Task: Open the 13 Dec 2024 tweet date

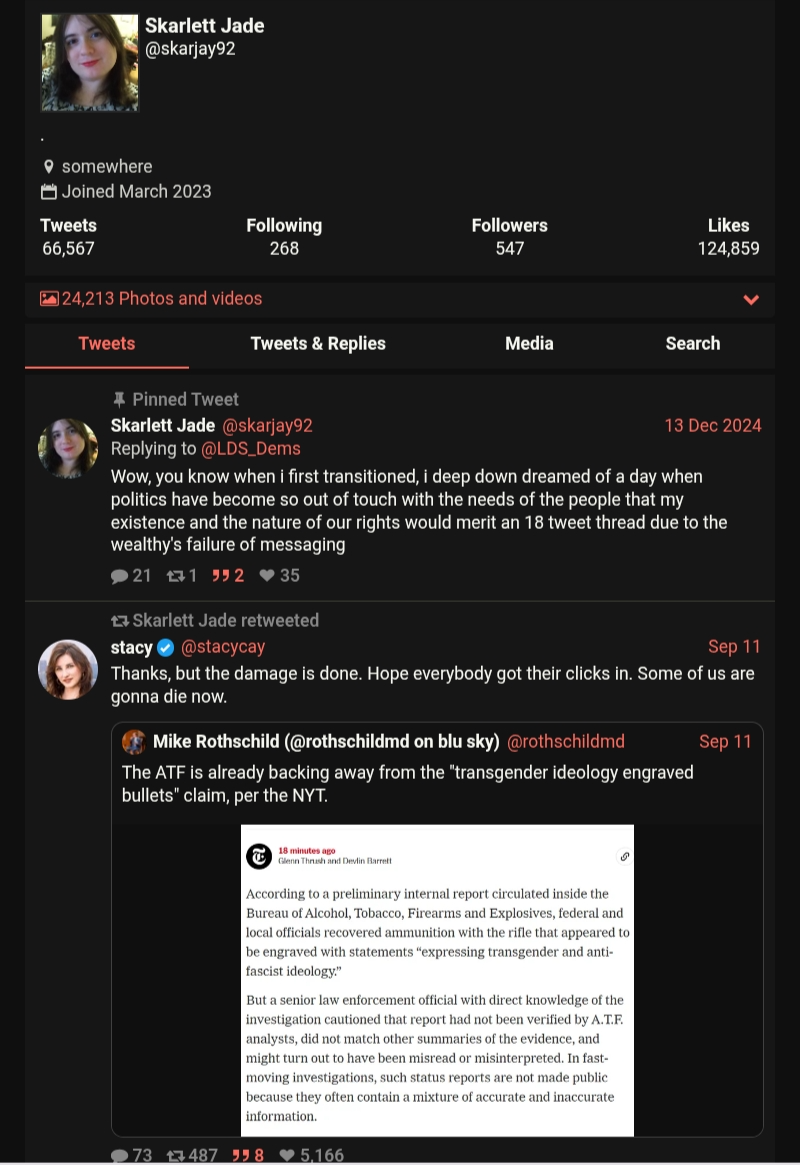Action: point(713,425)
